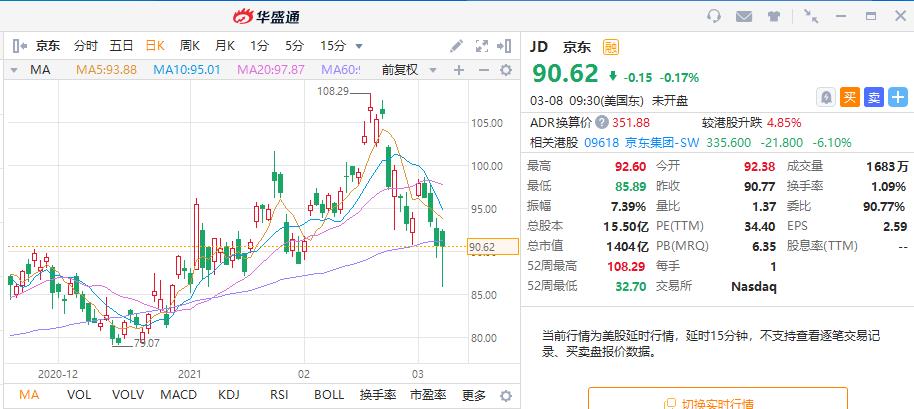Click the ADR换算价 help question mark
The image size is (914, 409).
click(600, 122)
